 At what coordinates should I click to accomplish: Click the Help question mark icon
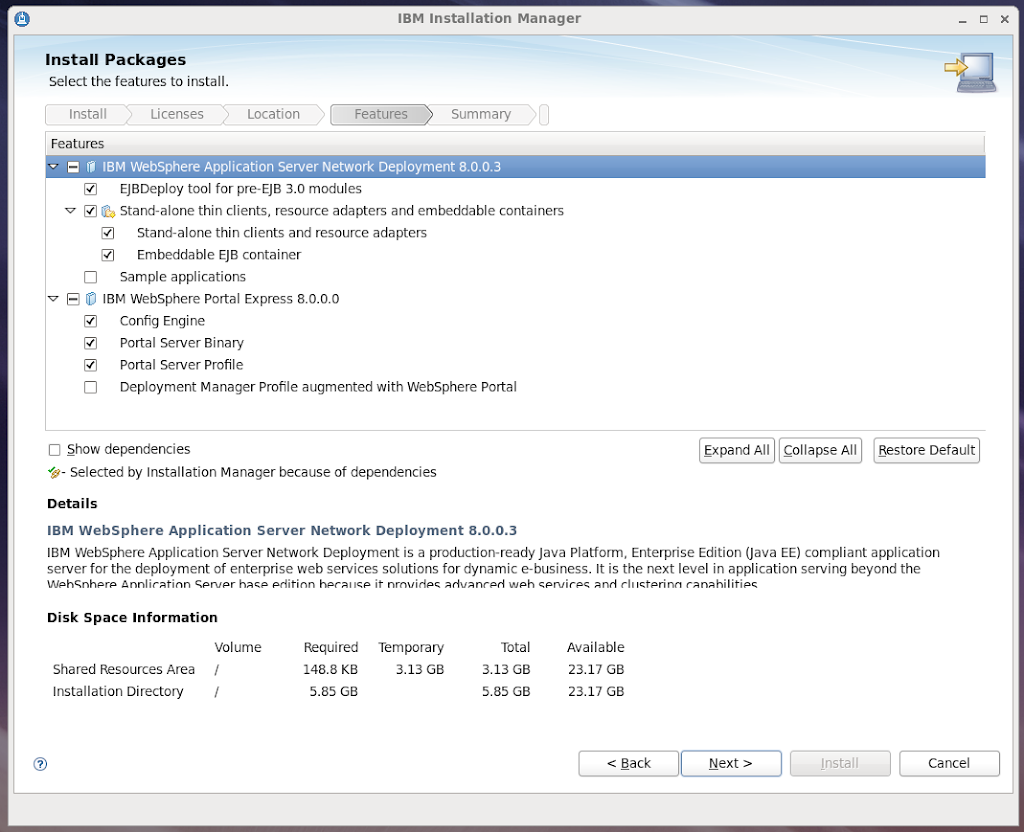pos(40,764)
